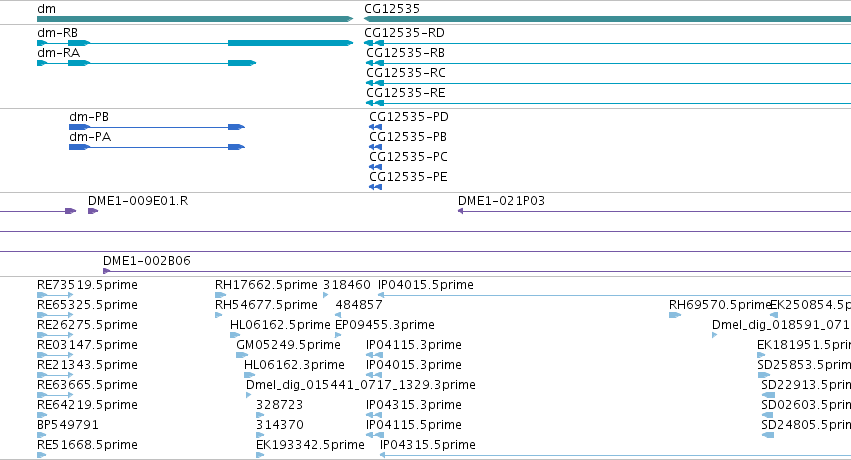Select CG12535-PD protein label
Image resolution: width=851 pixels, height=460 pixels.
pos(409,117)
